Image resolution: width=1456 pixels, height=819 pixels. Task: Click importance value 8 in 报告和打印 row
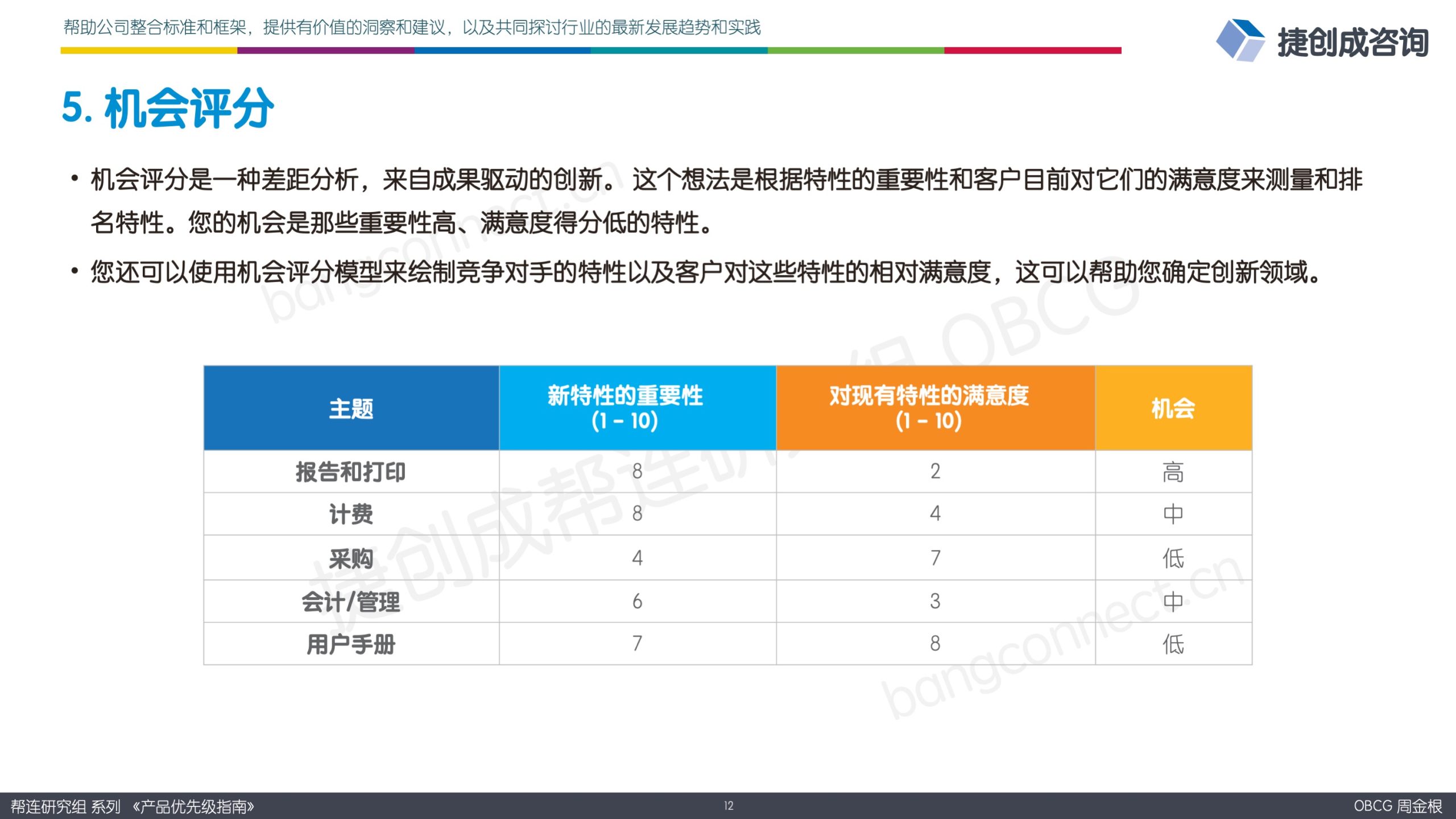638,471
